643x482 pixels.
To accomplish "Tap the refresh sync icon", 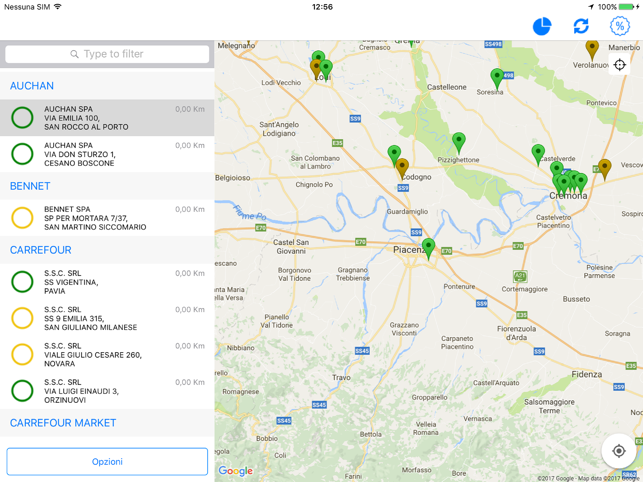I will [x=581, y=26].
